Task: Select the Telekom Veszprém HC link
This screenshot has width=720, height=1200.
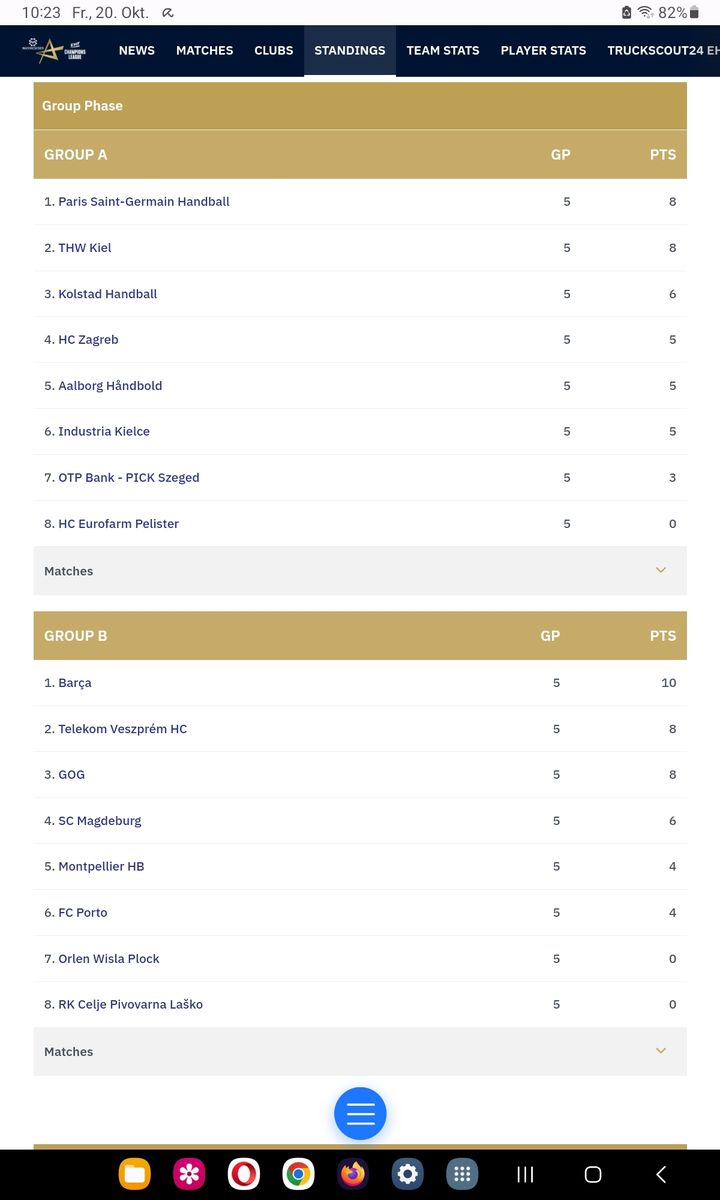Action: point(122,729)
